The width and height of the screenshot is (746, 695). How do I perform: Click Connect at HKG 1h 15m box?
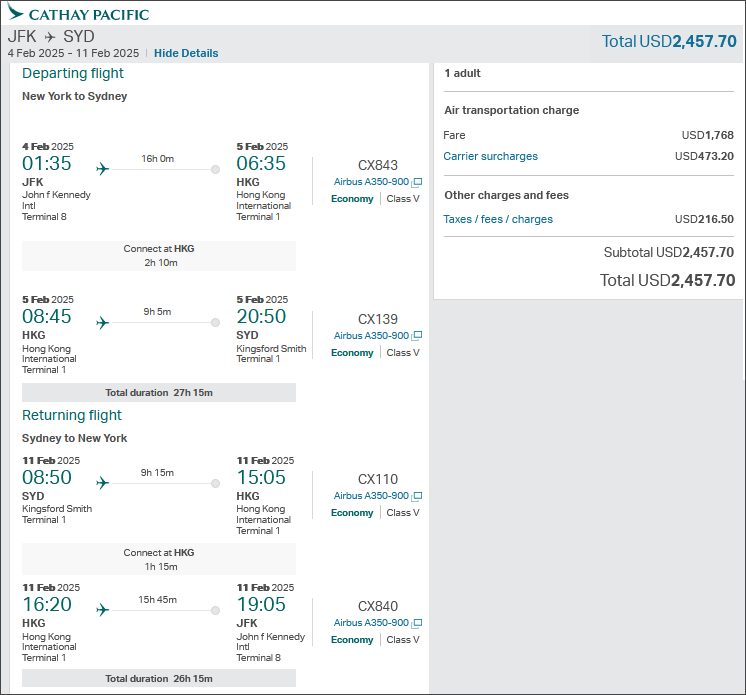click(x=159, y=559)
